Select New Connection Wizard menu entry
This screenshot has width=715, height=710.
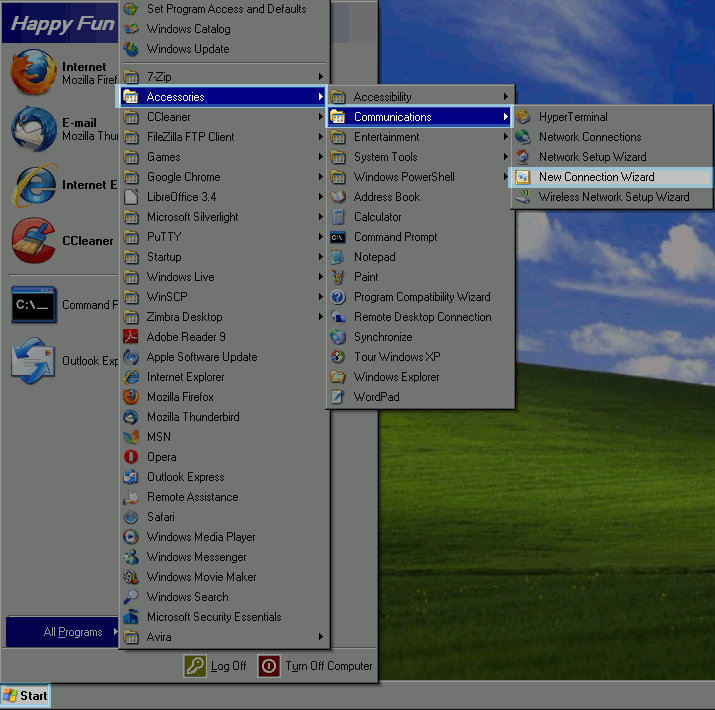(596, 177)
